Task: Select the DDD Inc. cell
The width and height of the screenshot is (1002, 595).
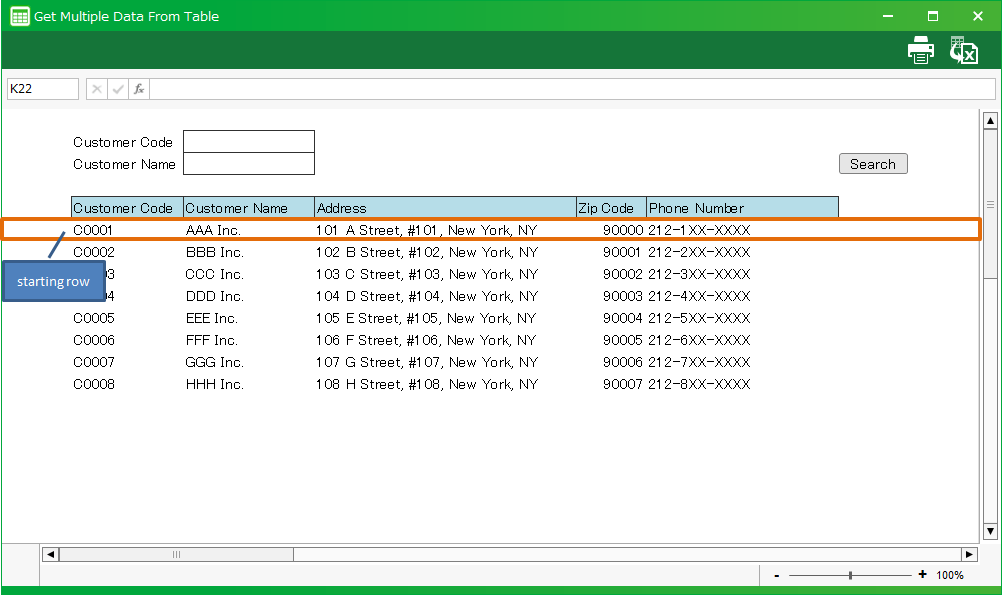Action: 214,296
